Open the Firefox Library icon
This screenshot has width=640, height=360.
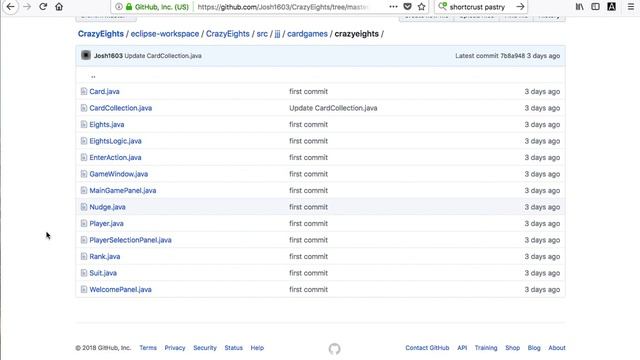(x=579, y=7)
